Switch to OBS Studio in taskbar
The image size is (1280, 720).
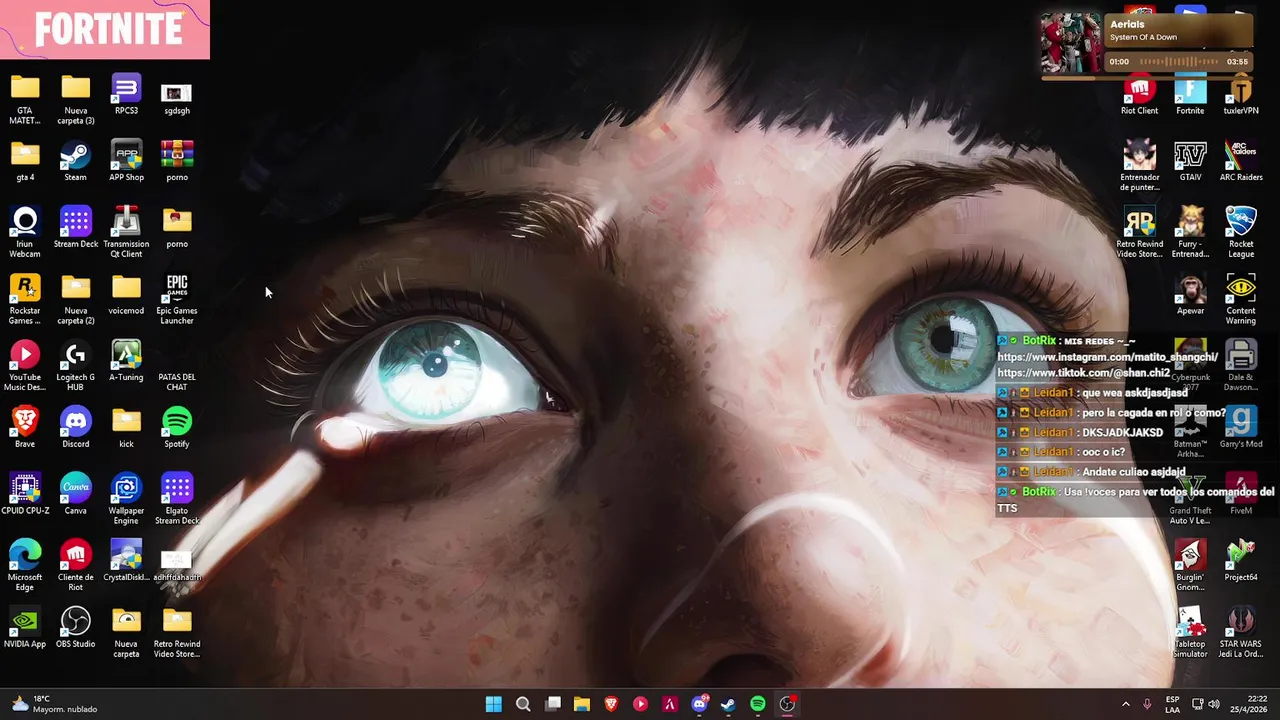tap(787, 704)
